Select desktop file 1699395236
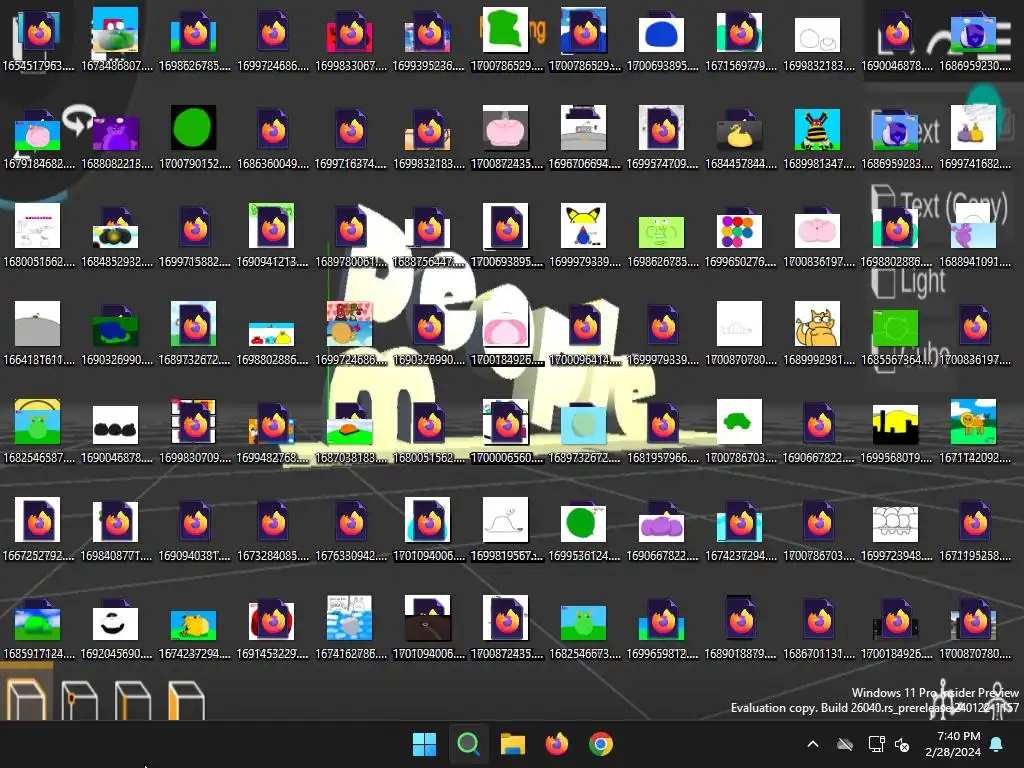Image resolution: width=1024 pixels, height=768 pixels. (x=428, y=39)
